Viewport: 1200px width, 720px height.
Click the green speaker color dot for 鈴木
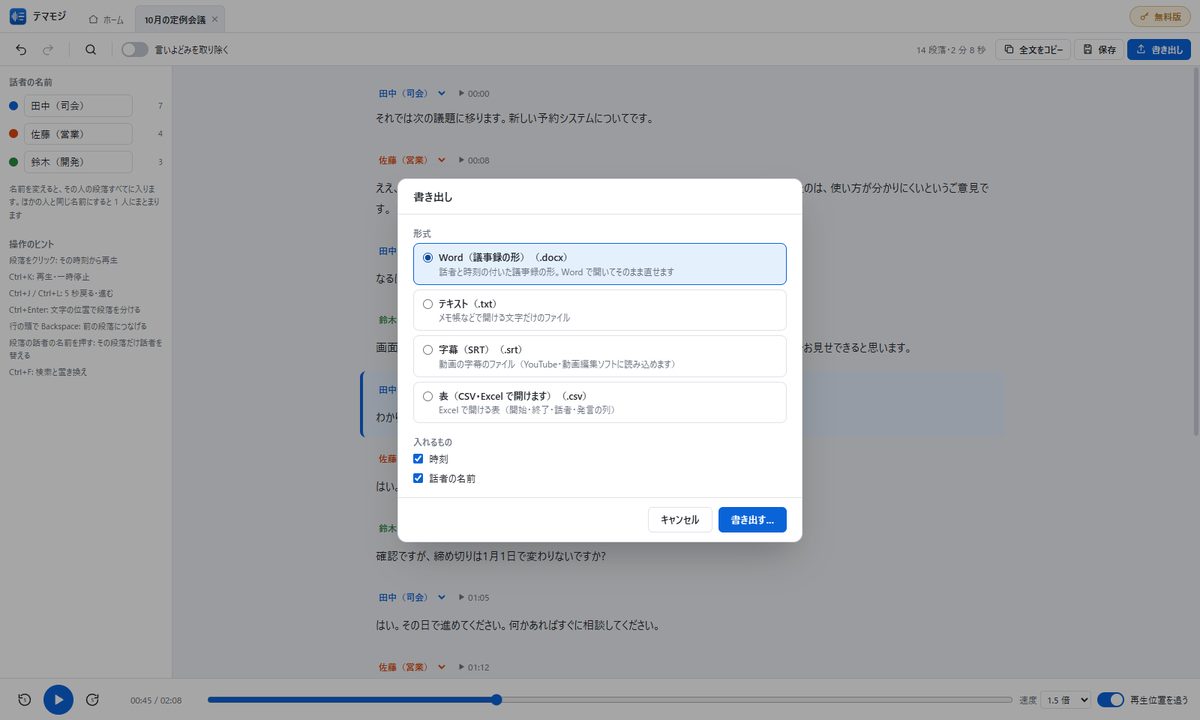pos(13,161)
